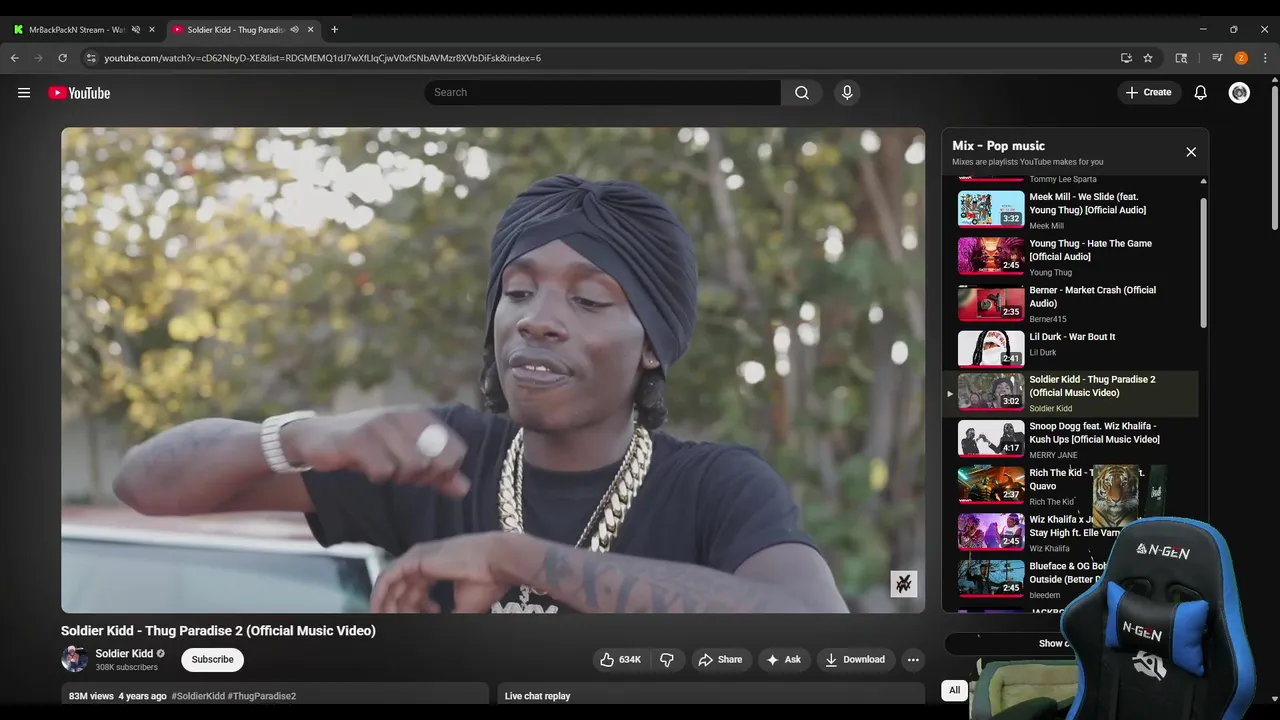
Task: Click the playlist panel scrollbar
Action: tap(1203, 262)
